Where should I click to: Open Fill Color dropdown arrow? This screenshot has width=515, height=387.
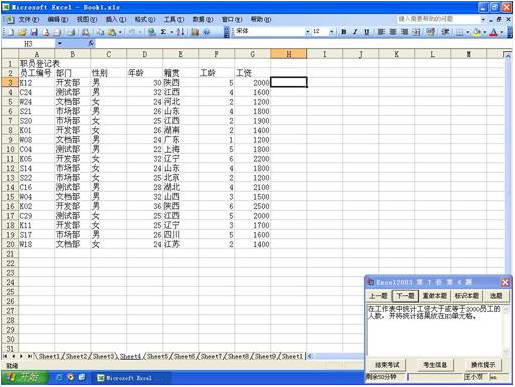[484, 32]
